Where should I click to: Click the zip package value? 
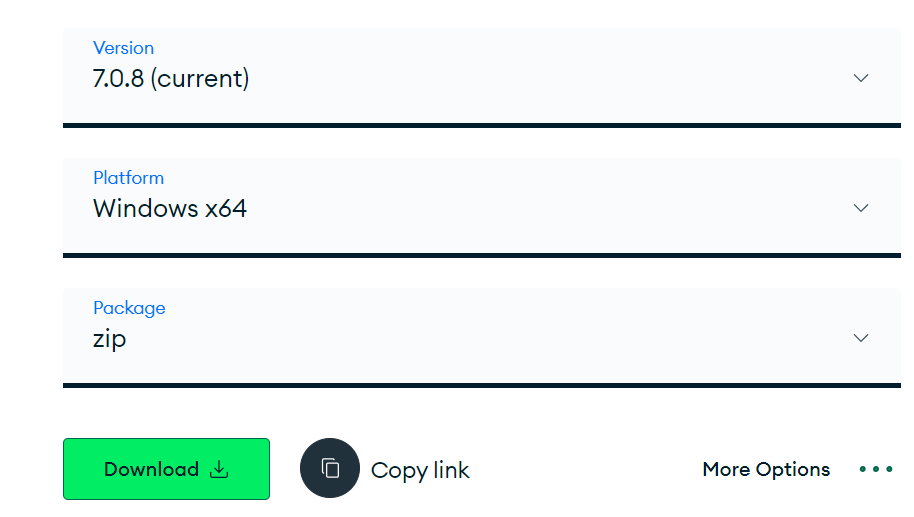point(110,339)
